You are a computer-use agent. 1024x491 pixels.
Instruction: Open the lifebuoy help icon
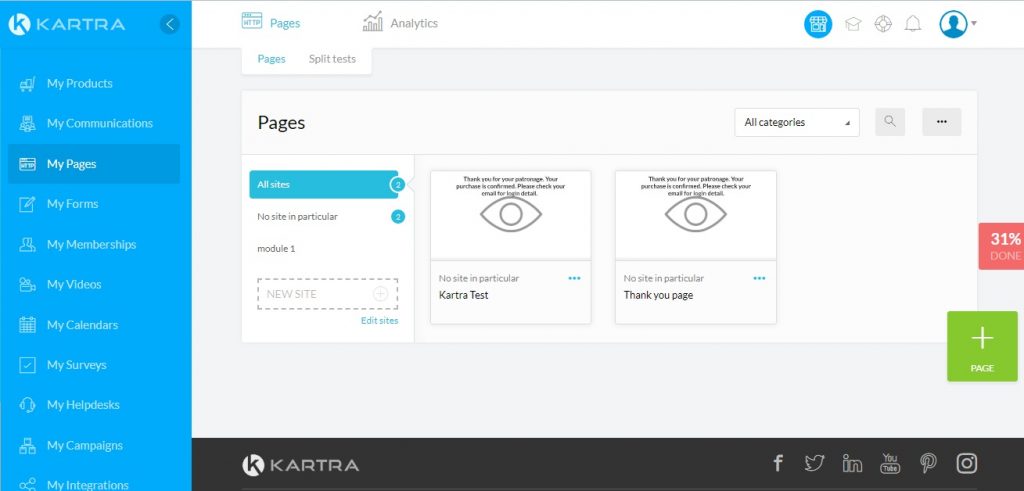click(882, 24)
